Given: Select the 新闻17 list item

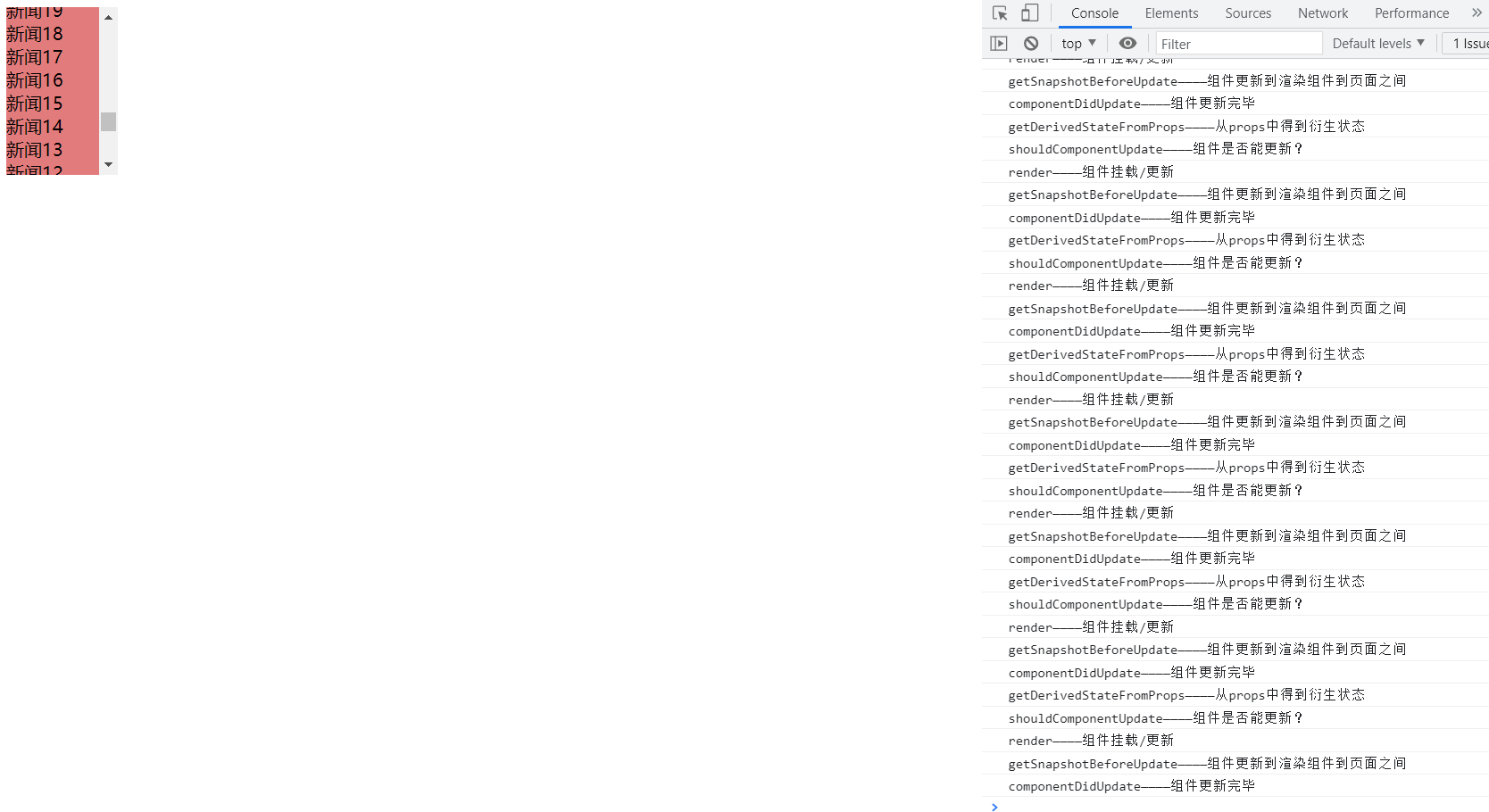Looking at the screenshot, I should click(52, 57).
